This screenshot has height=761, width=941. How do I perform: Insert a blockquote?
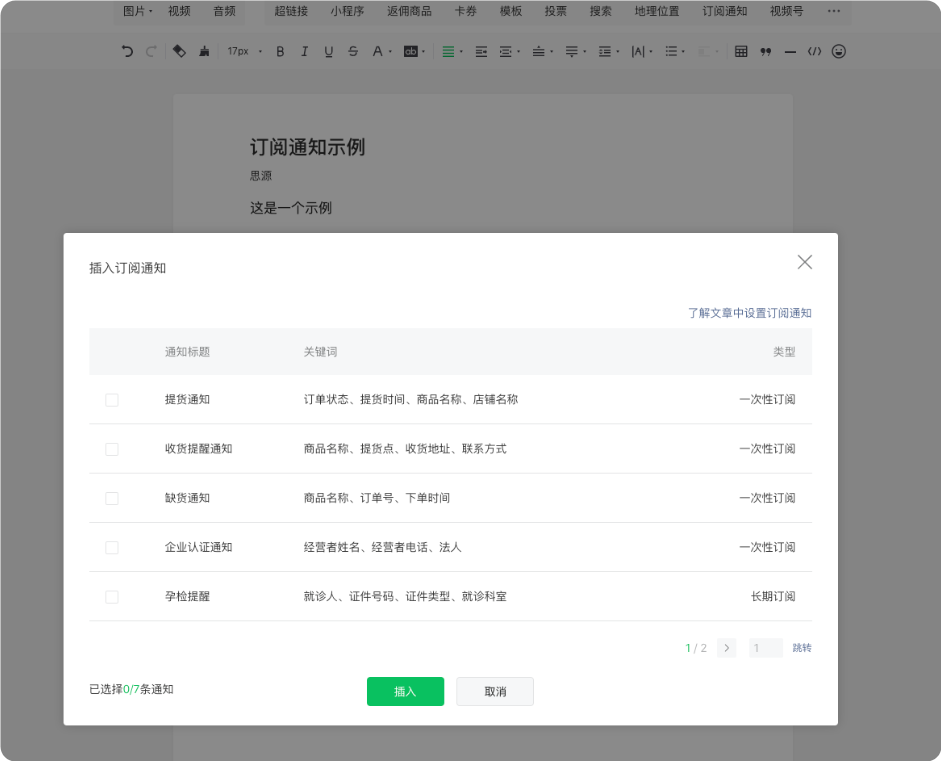click(766, 51)
